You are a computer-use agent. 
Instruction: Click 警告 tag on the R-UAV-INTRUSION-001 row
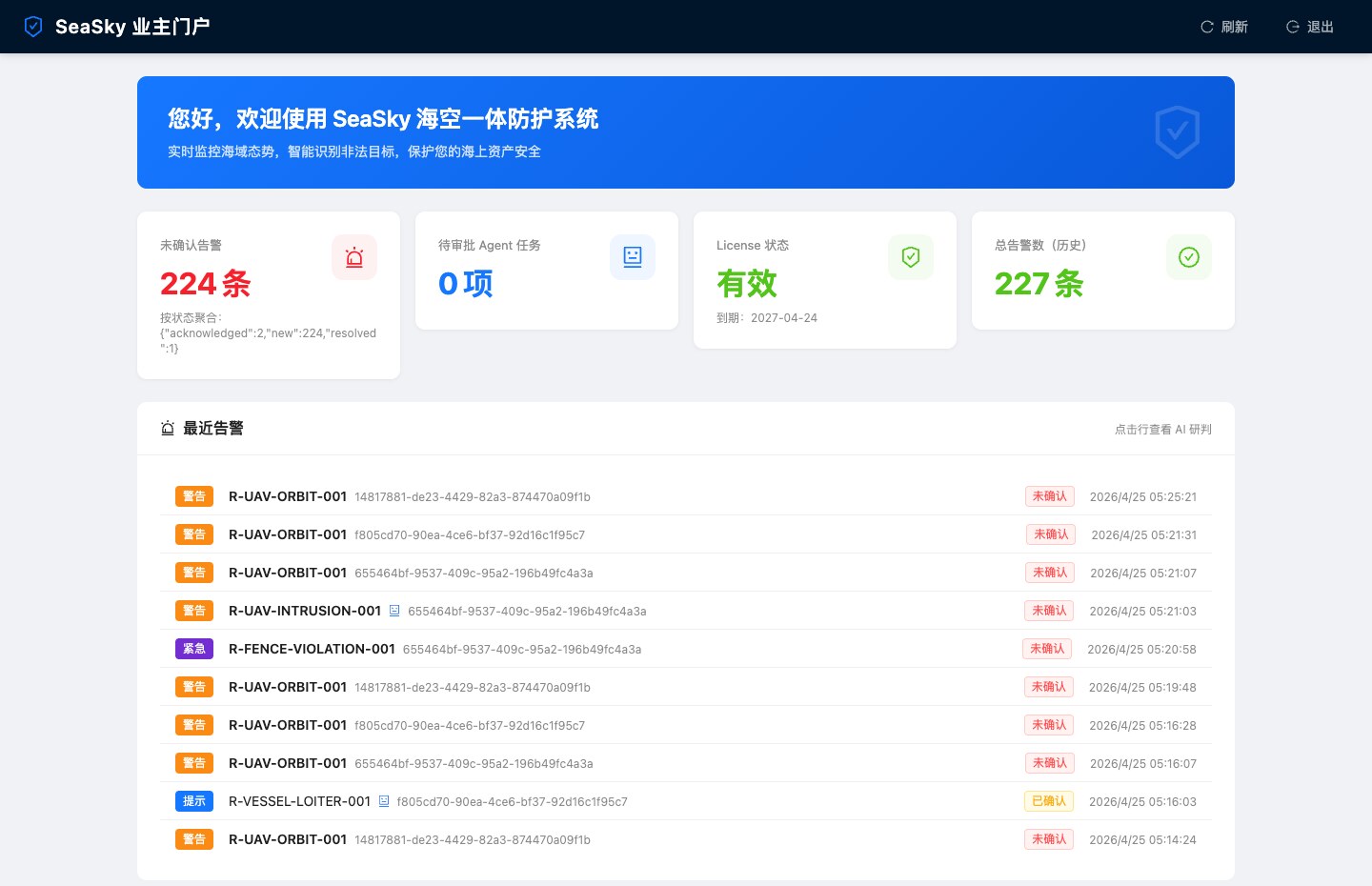point(194,611)
